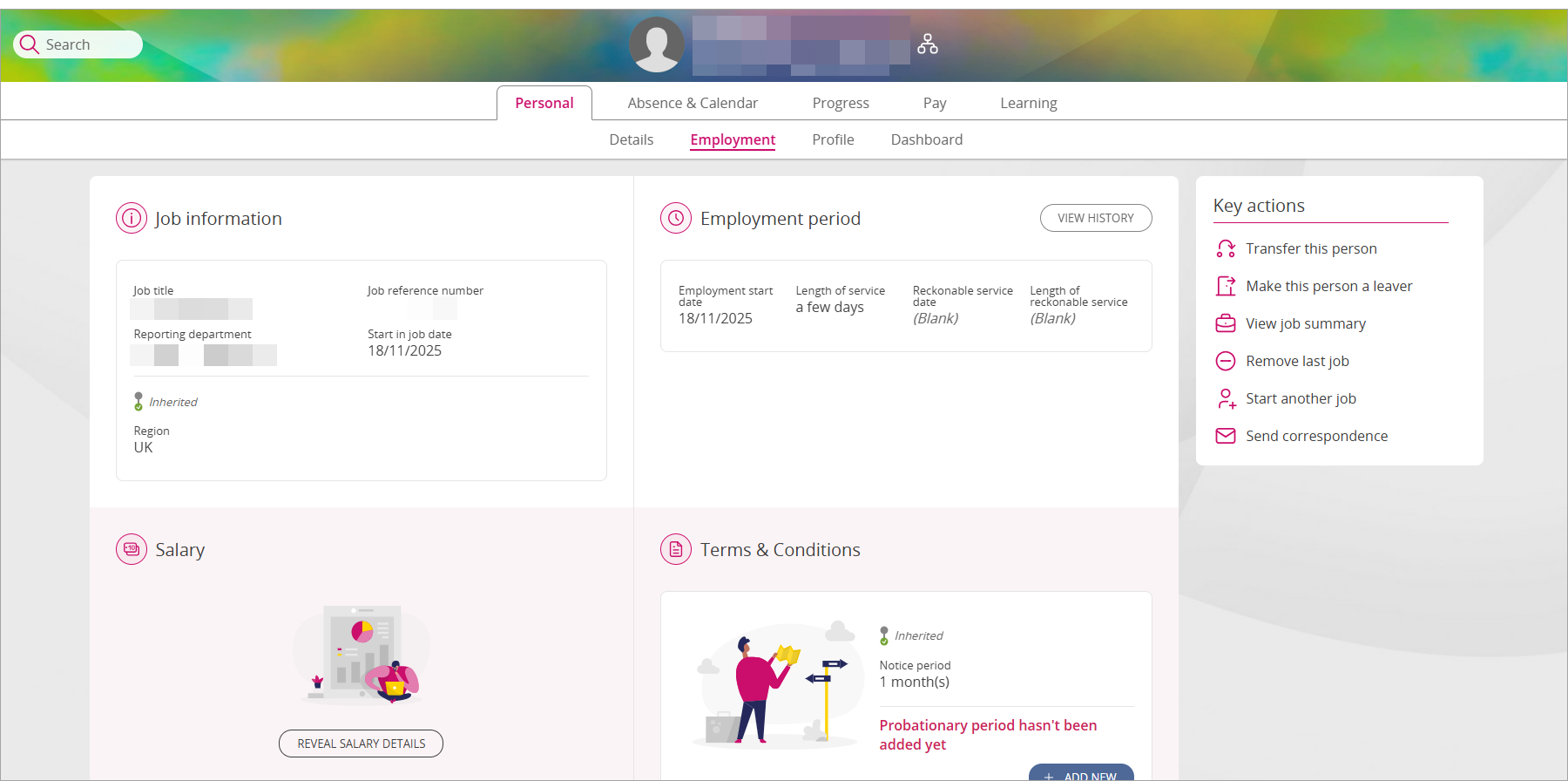
Task: Click the organisation chart icon beside the name
Action: (928, 44)
